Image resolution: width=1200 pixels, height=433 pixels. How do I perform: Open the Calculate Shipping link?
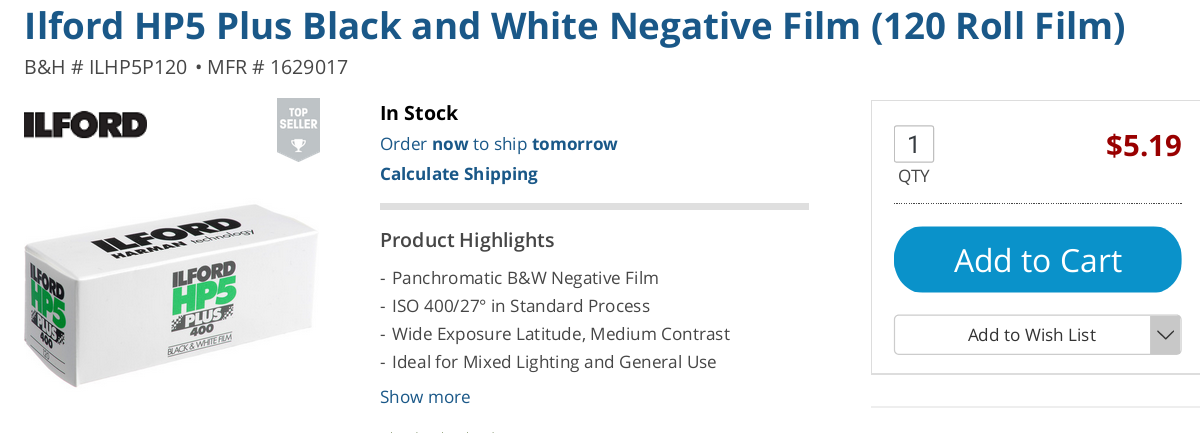pyautogui.click(x=458, y=174)
